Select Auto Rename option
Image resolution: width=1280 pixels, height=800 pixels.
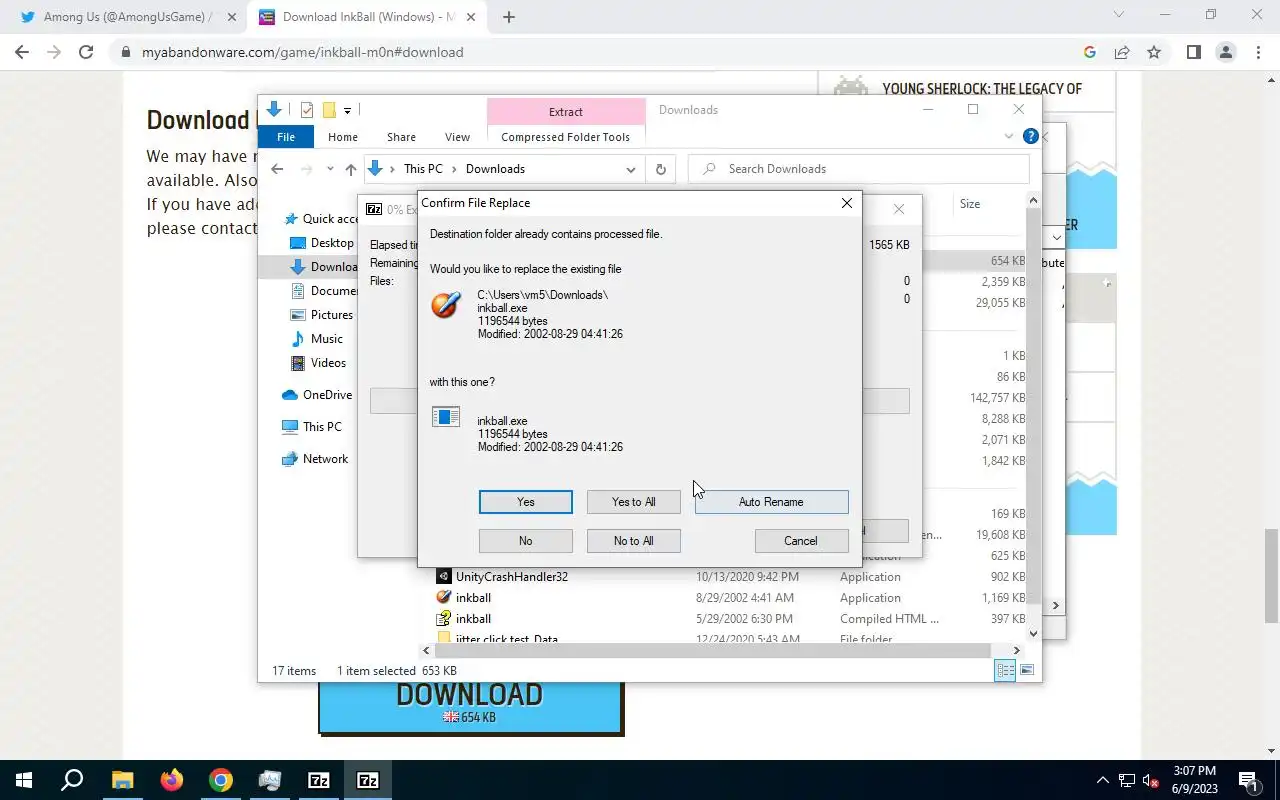(771, 502)
